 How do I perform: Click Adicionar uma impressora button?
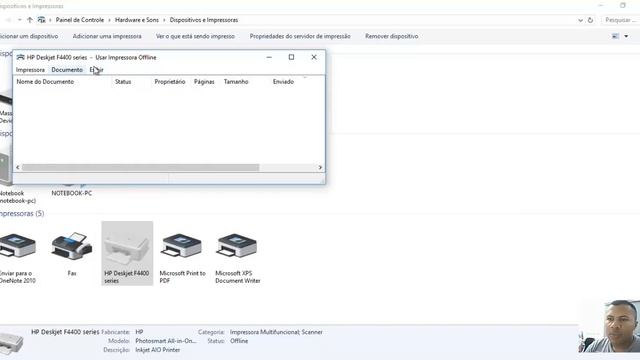point(107,36)
